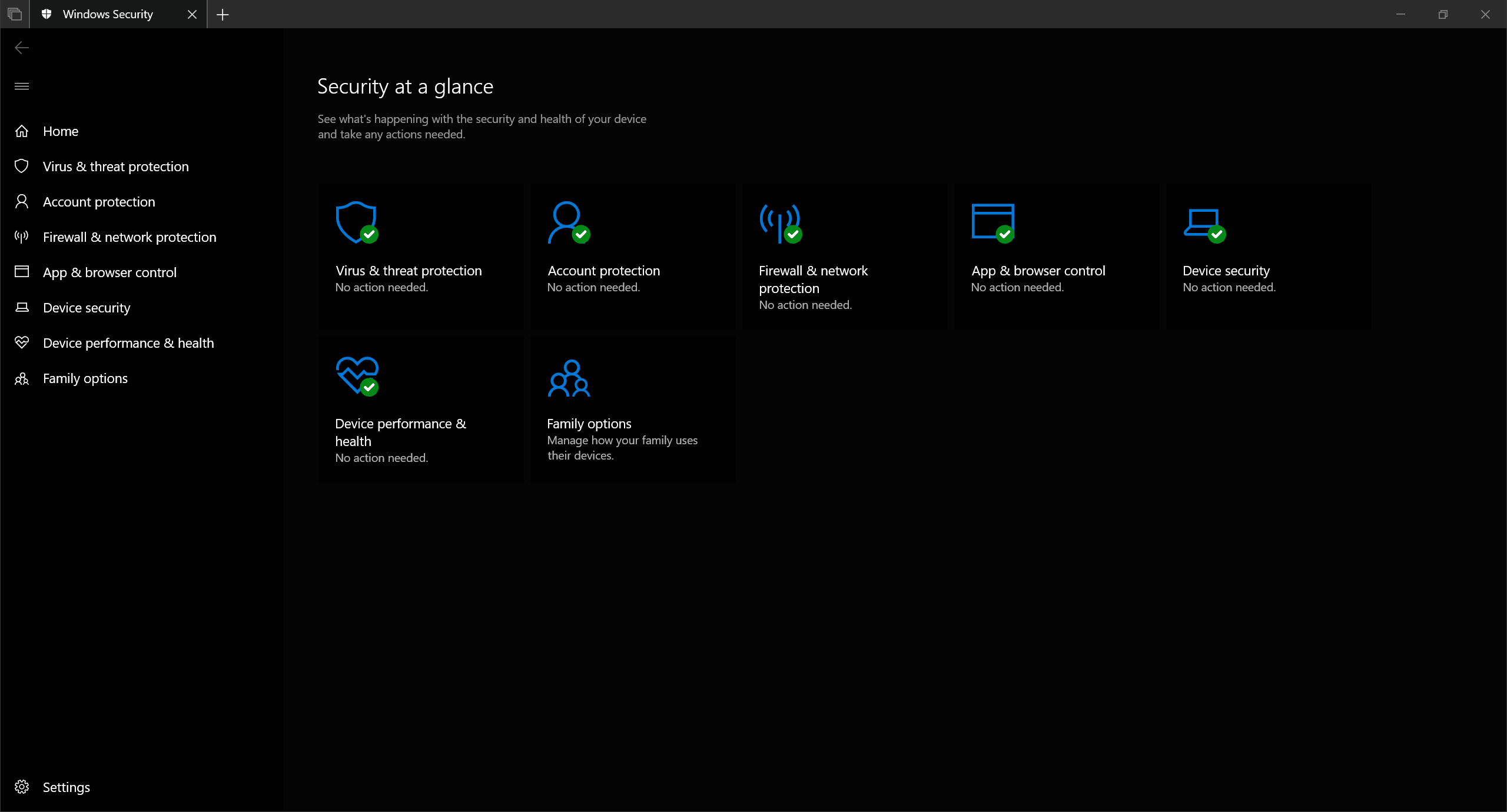Open Device performance & health heart icon tile
The image size is (1507, 812).
[x=357, y=375]
